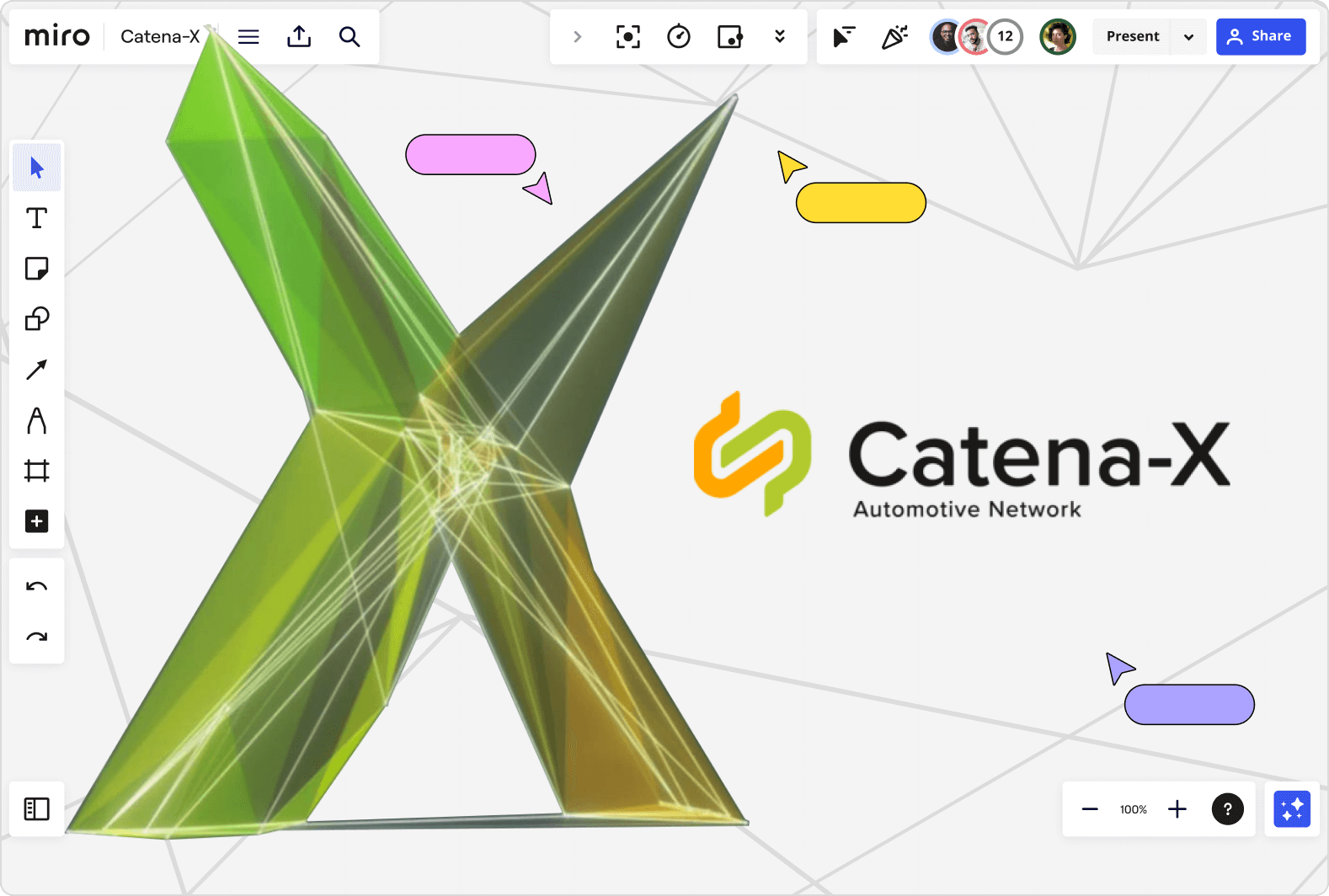This screenshot has height=896, width=1329.
Task: Select the yellow pill shape
Action: (x=861, y=203)
